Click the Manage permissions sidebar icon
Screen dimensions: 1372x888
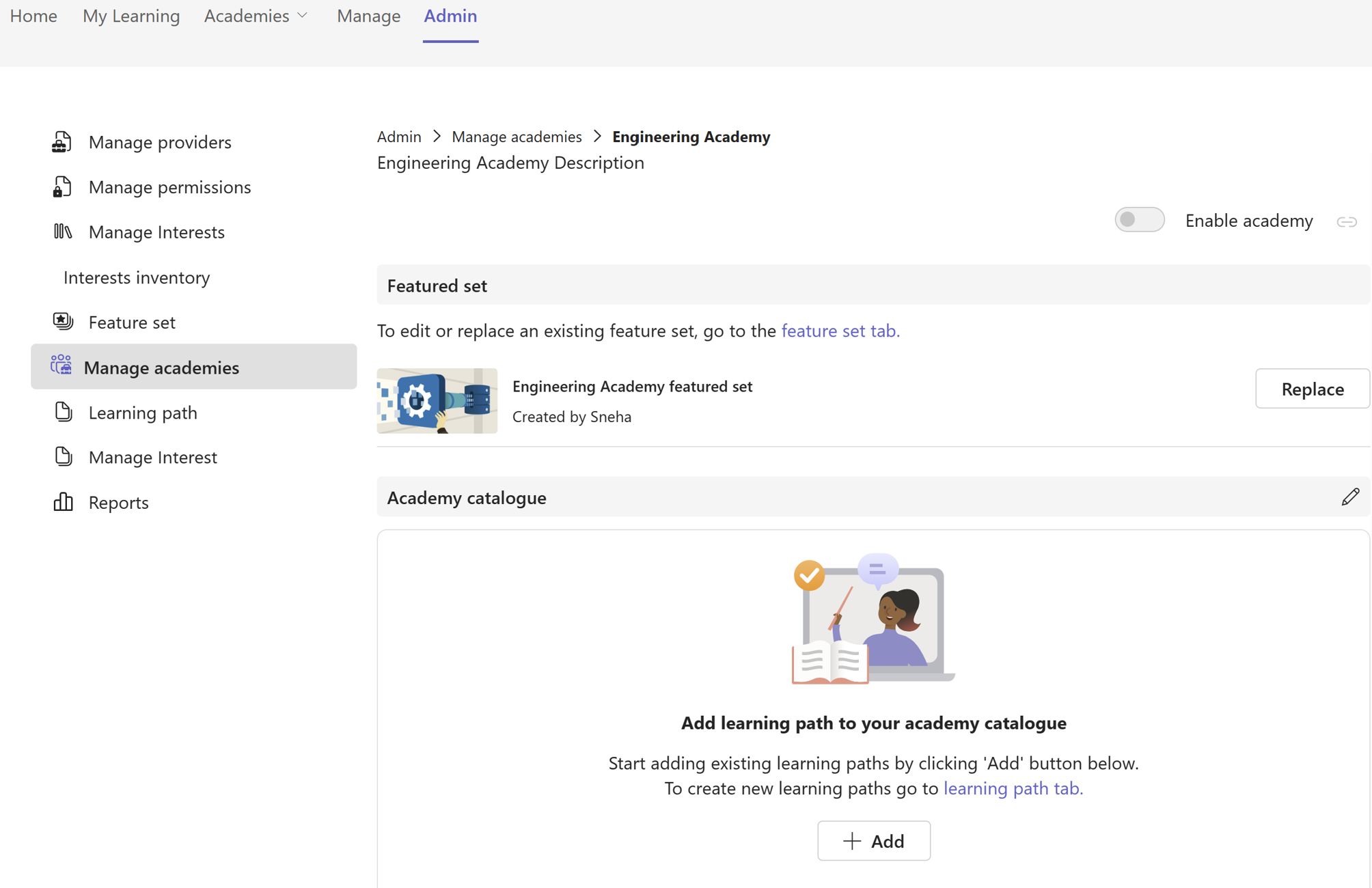(x=62, y=186)
